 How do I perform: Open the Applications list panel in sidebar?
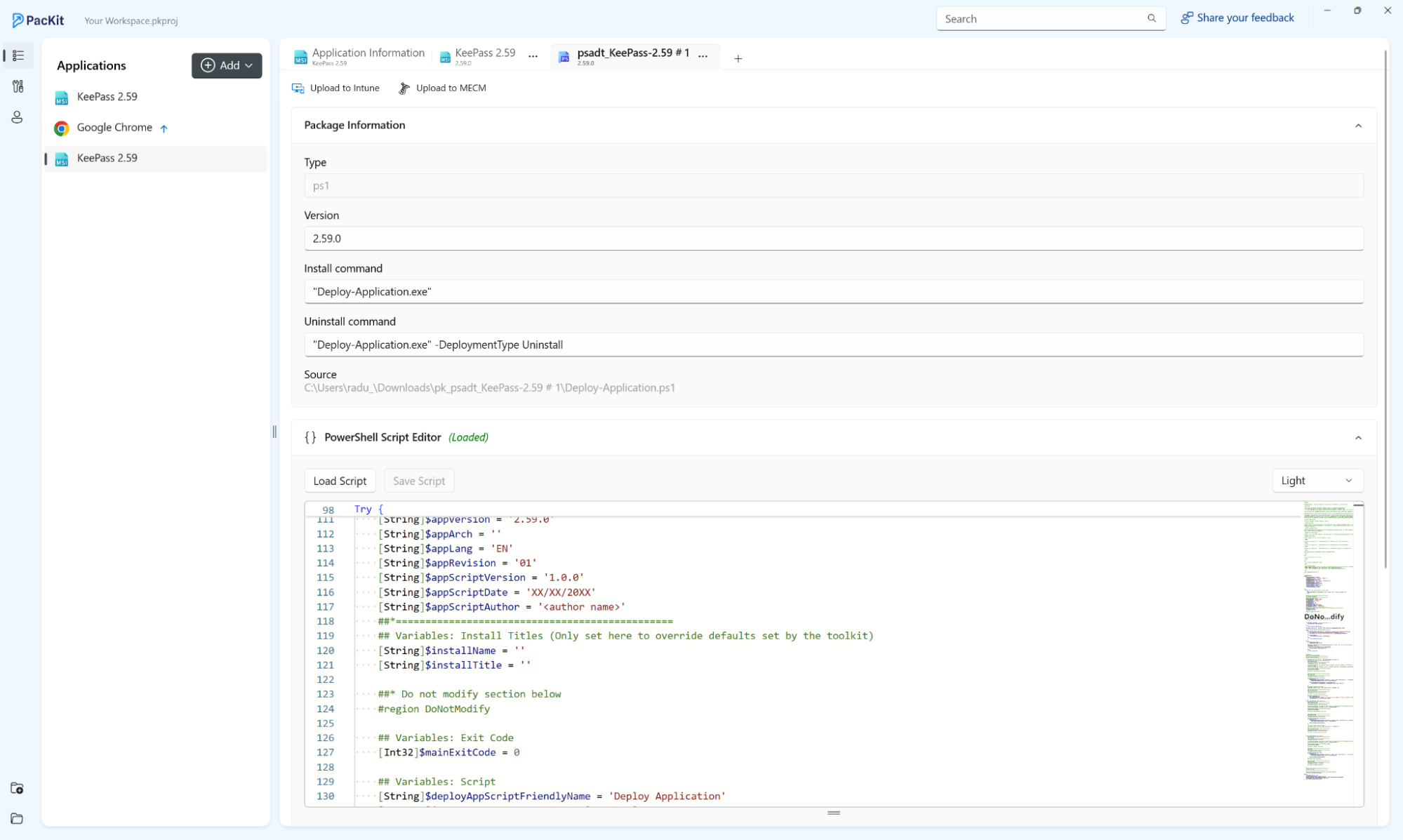coord(18,55)
